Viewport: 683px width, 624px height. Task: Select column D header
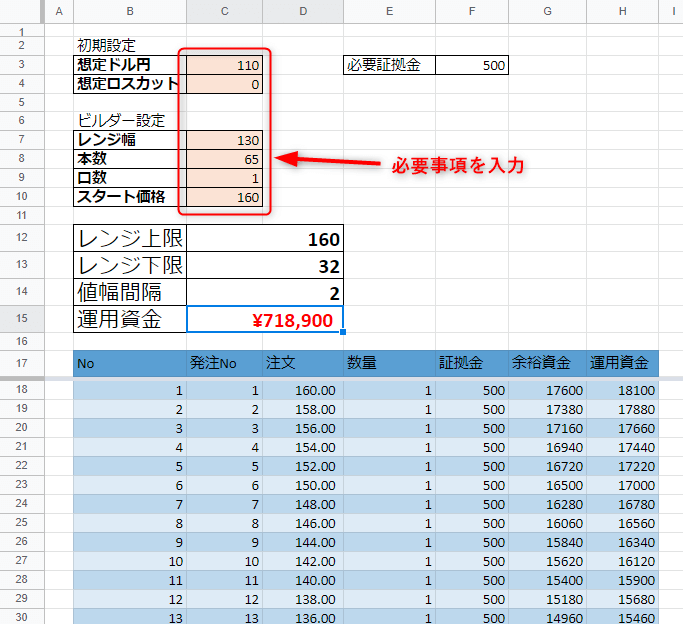tap(303, 11)
